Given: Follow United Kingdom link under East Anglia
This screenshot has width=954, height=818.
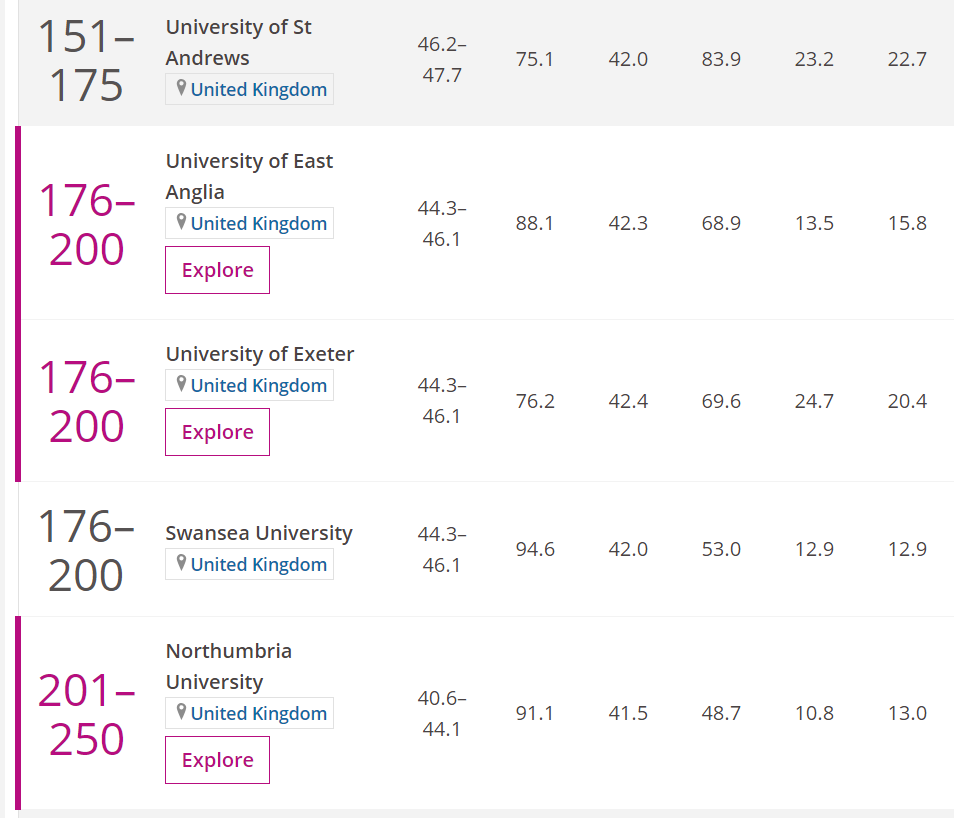Looking at the screenshot, I should [x=259, y=223].
